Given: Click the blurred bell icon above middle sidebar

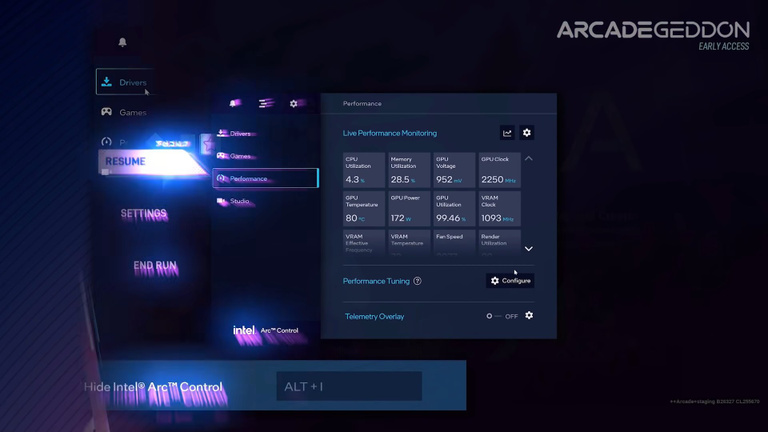Looking at the screenshot, I should click(235, 103).
